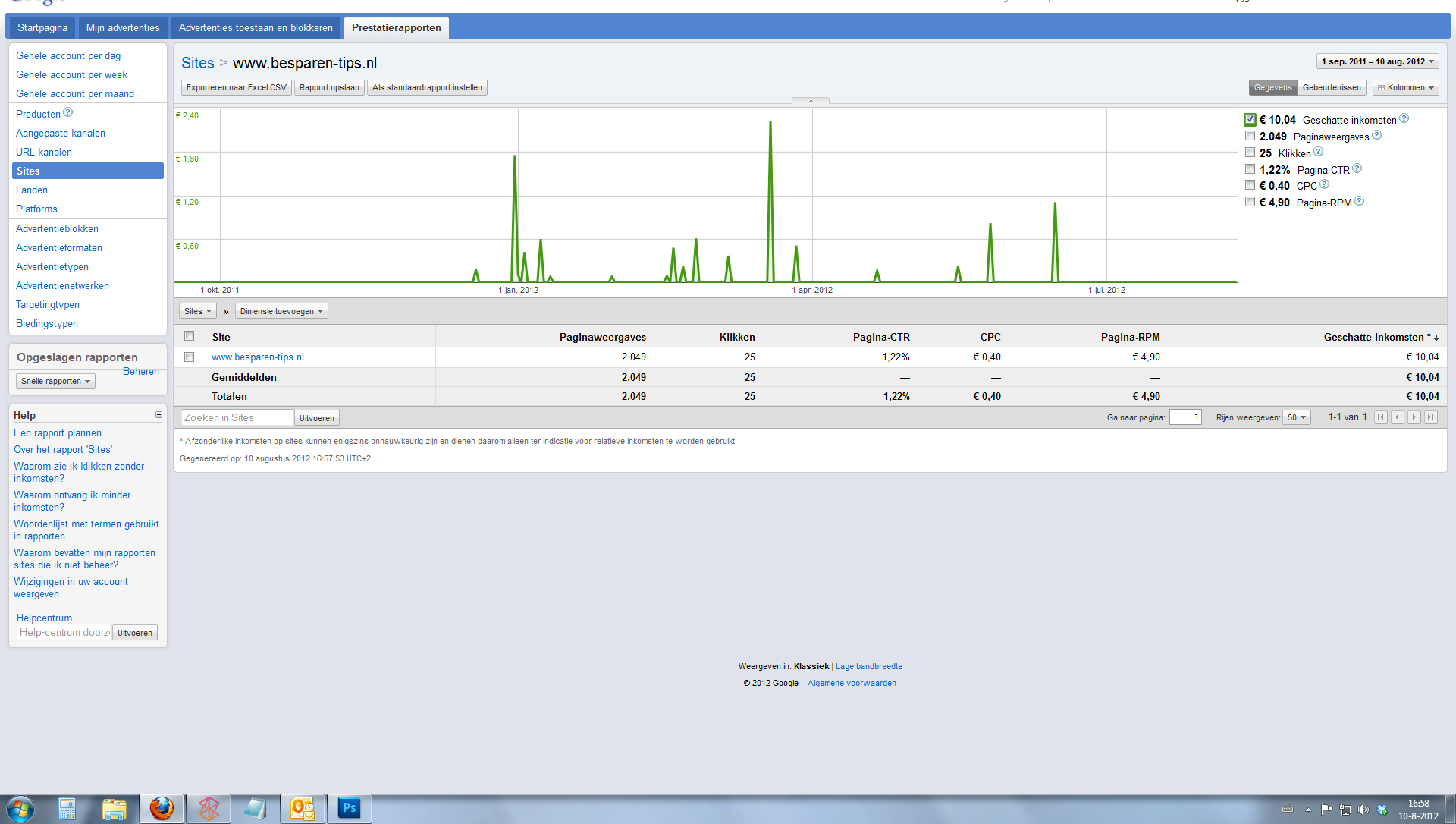1456x824 pixels.
Task: Click the Ga naar pagina field
Action: point(1185,417)
